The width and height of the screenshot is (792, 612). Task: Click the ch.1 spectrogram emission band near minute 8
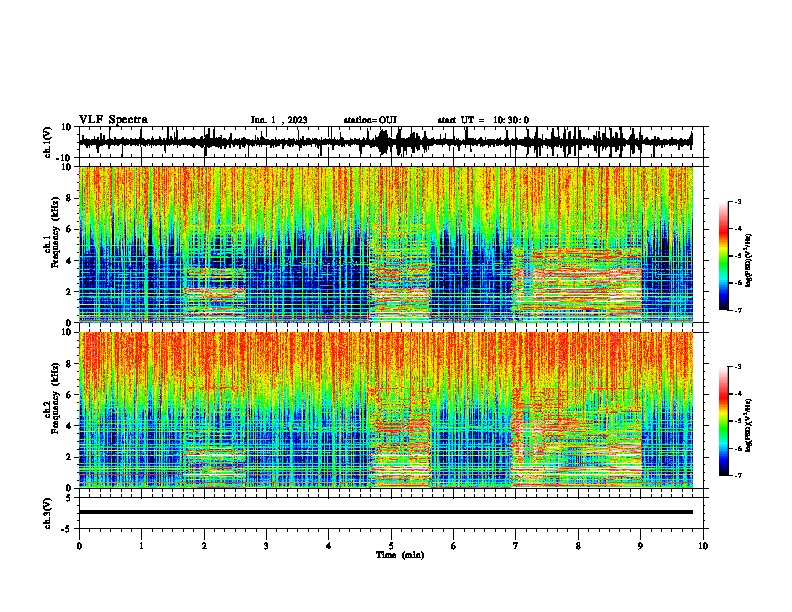577,284
